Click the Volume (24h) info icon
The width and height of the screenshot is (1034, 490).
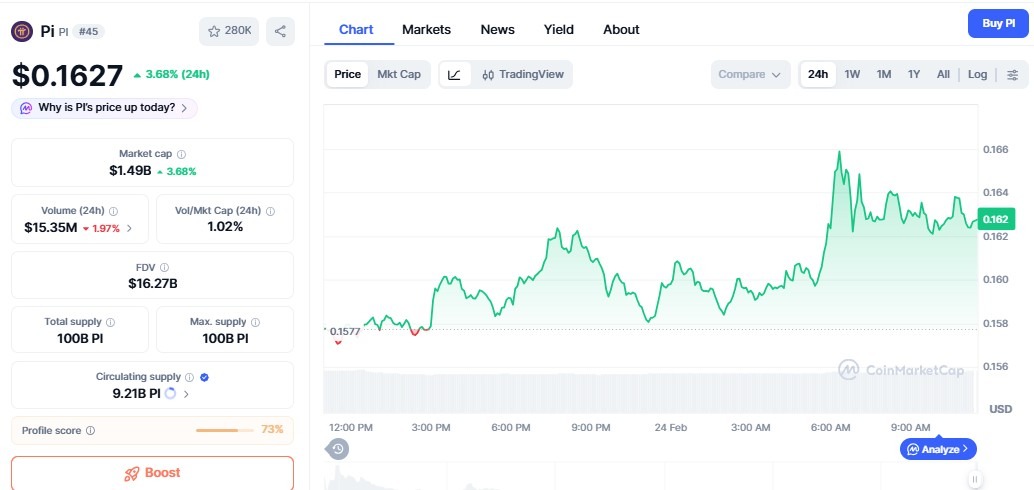[113, 212]
